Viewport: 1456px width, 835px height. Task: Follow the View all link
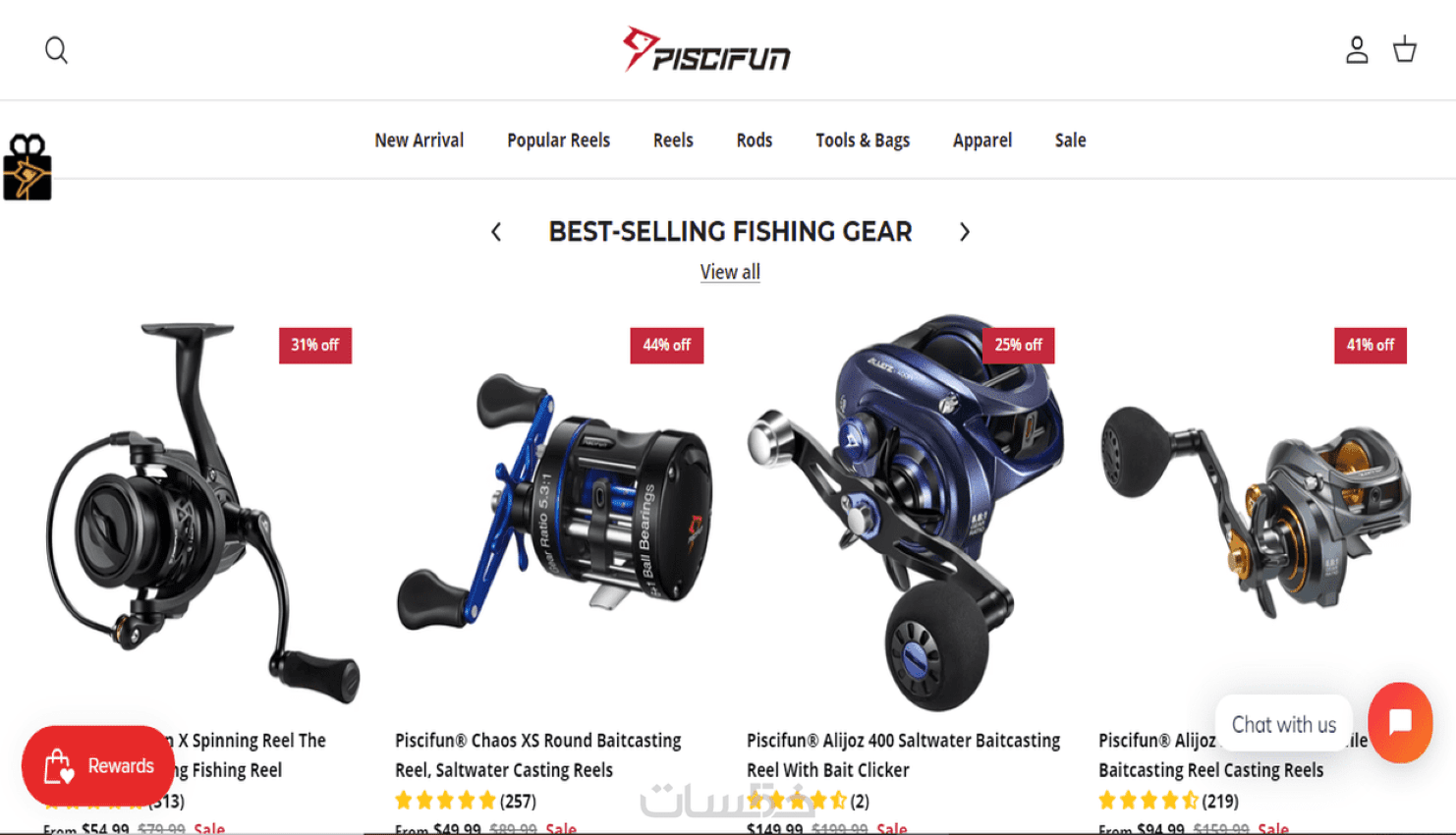pos(730,272)
